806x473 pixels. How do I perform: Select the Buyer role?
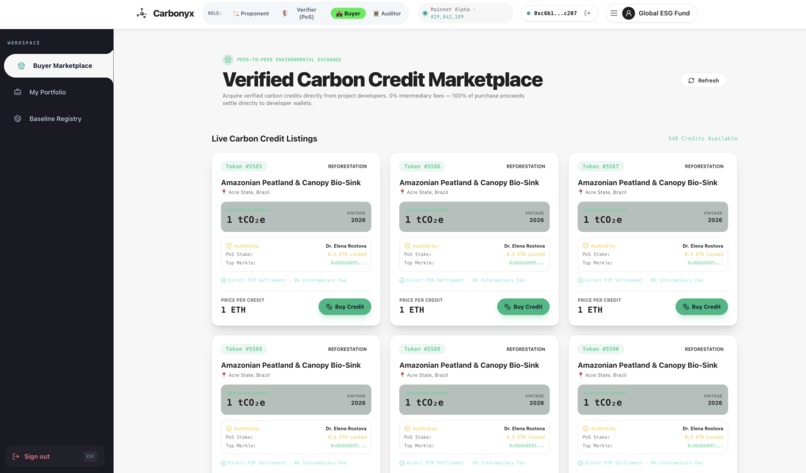348,13
